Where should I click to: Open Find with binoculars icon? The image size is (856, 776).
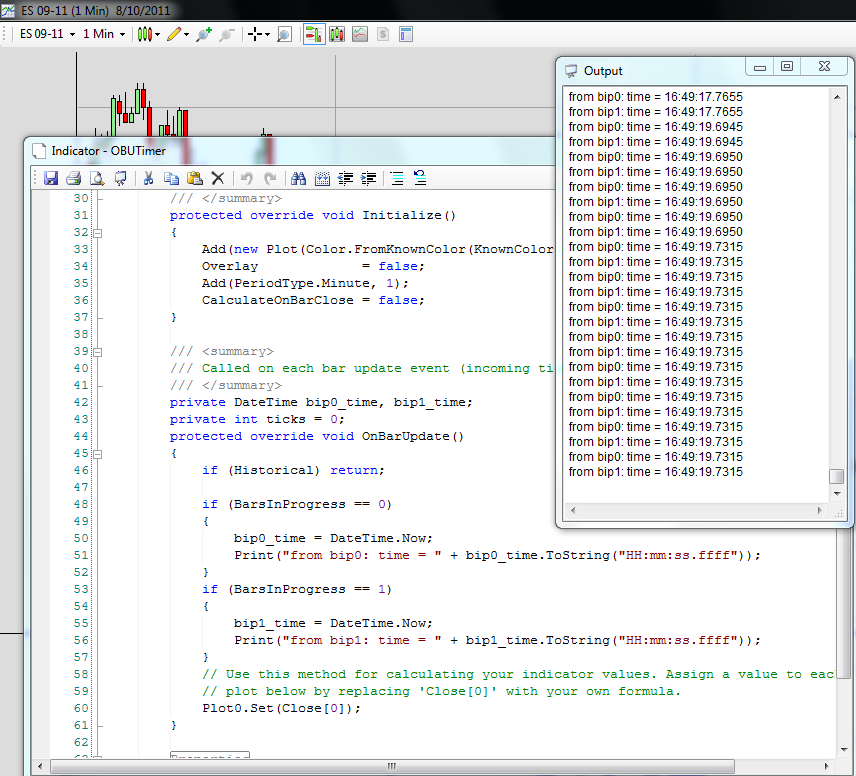click(298, 179)
